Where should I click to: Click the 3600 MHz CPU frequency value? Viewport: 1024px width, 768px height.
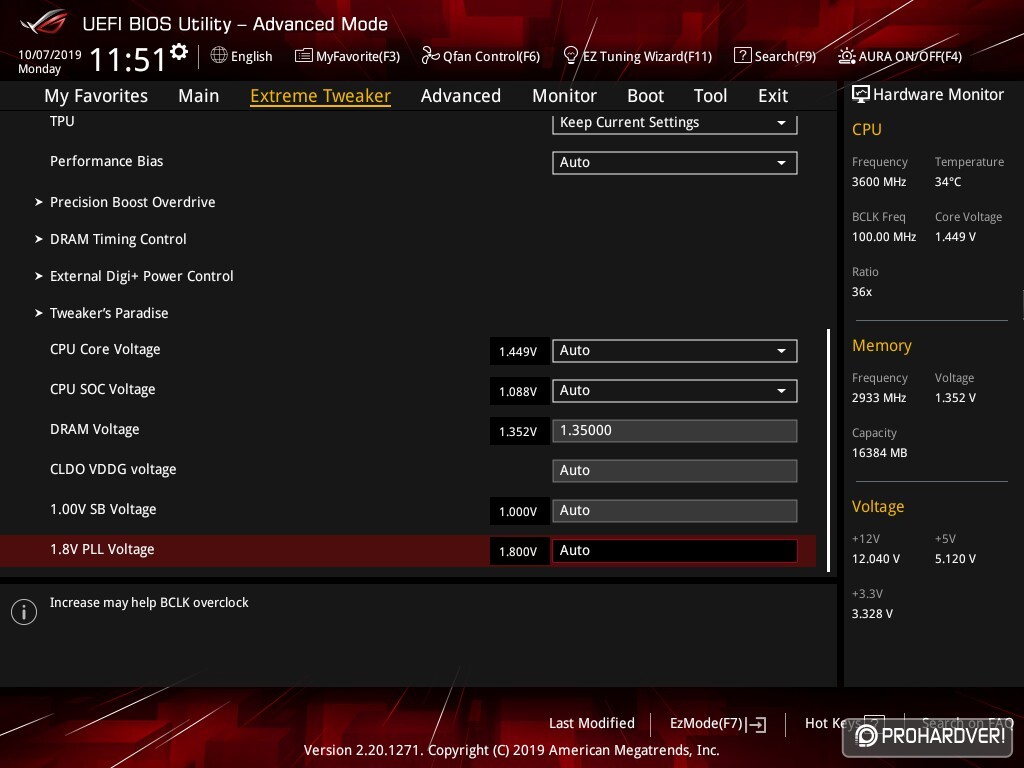pyautogui.click(x=879, y=182)
